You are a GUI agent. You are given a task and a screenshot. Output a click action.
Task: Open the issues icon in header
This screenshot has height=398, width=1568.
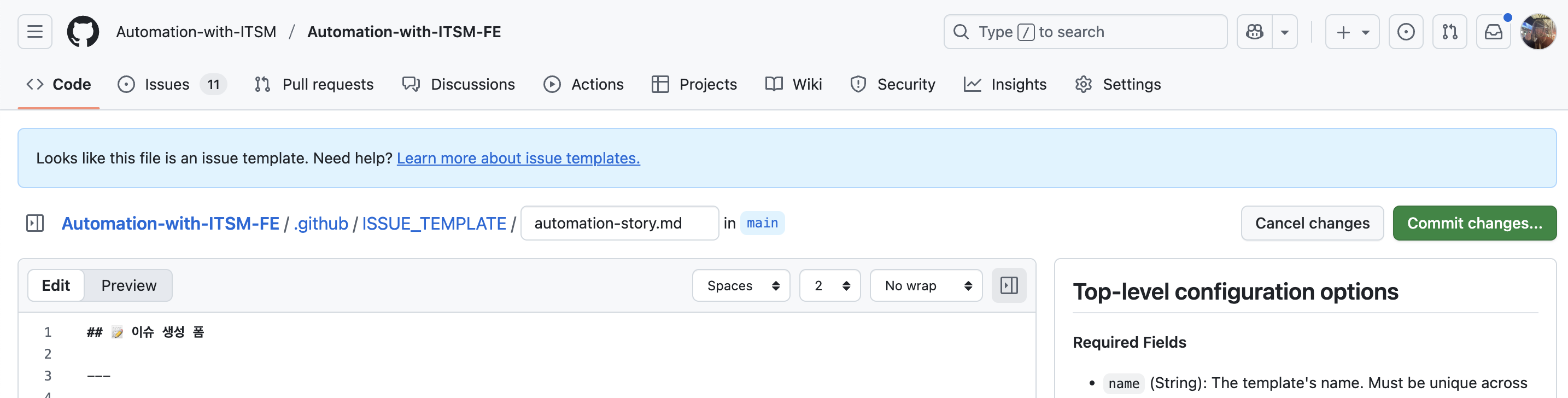click(x=1406, y=32)
